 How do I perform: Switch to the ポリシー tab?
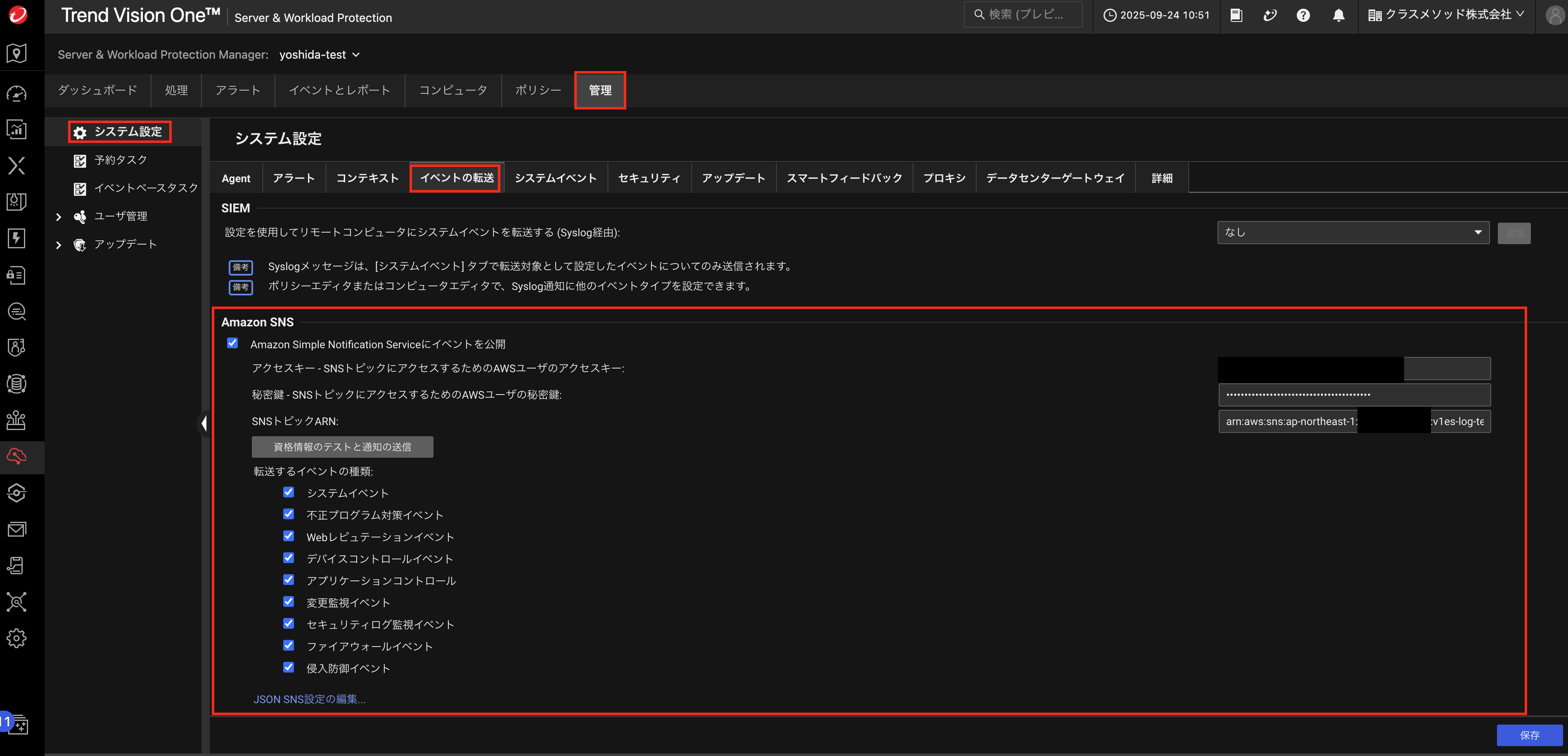[538, 90]
